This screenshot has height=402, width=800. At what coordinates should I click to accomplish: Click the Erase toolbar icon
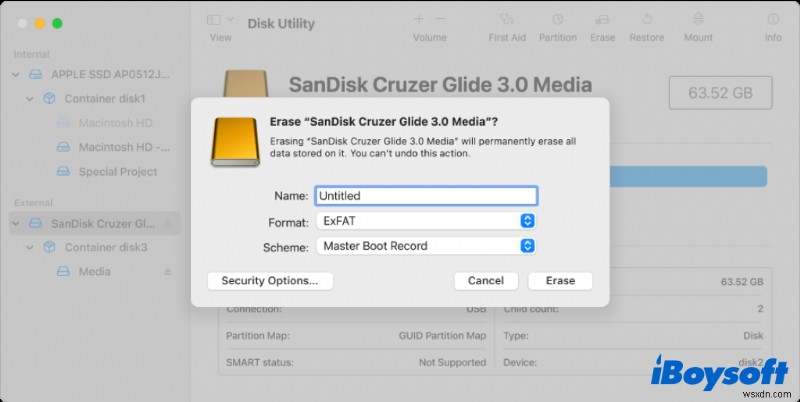[602, 20]
